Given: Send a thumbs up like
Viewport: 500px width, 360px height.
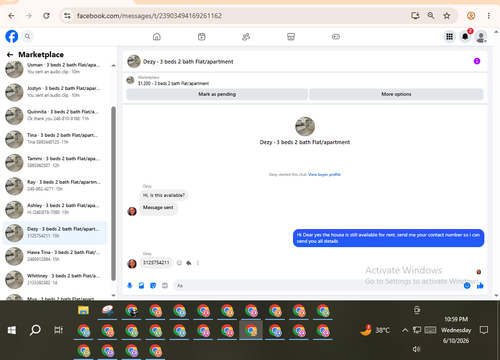Looking at the screenshot, I should [480, 286].
